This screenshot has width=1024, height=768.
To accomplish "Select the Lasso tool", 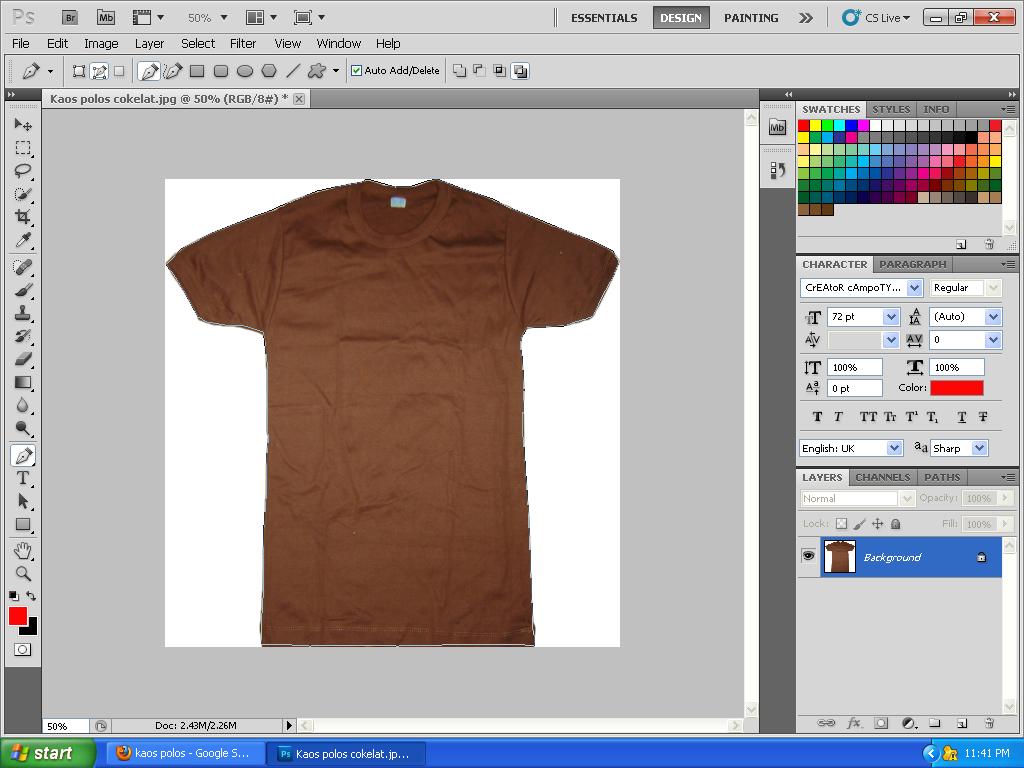I will (23, 171).
